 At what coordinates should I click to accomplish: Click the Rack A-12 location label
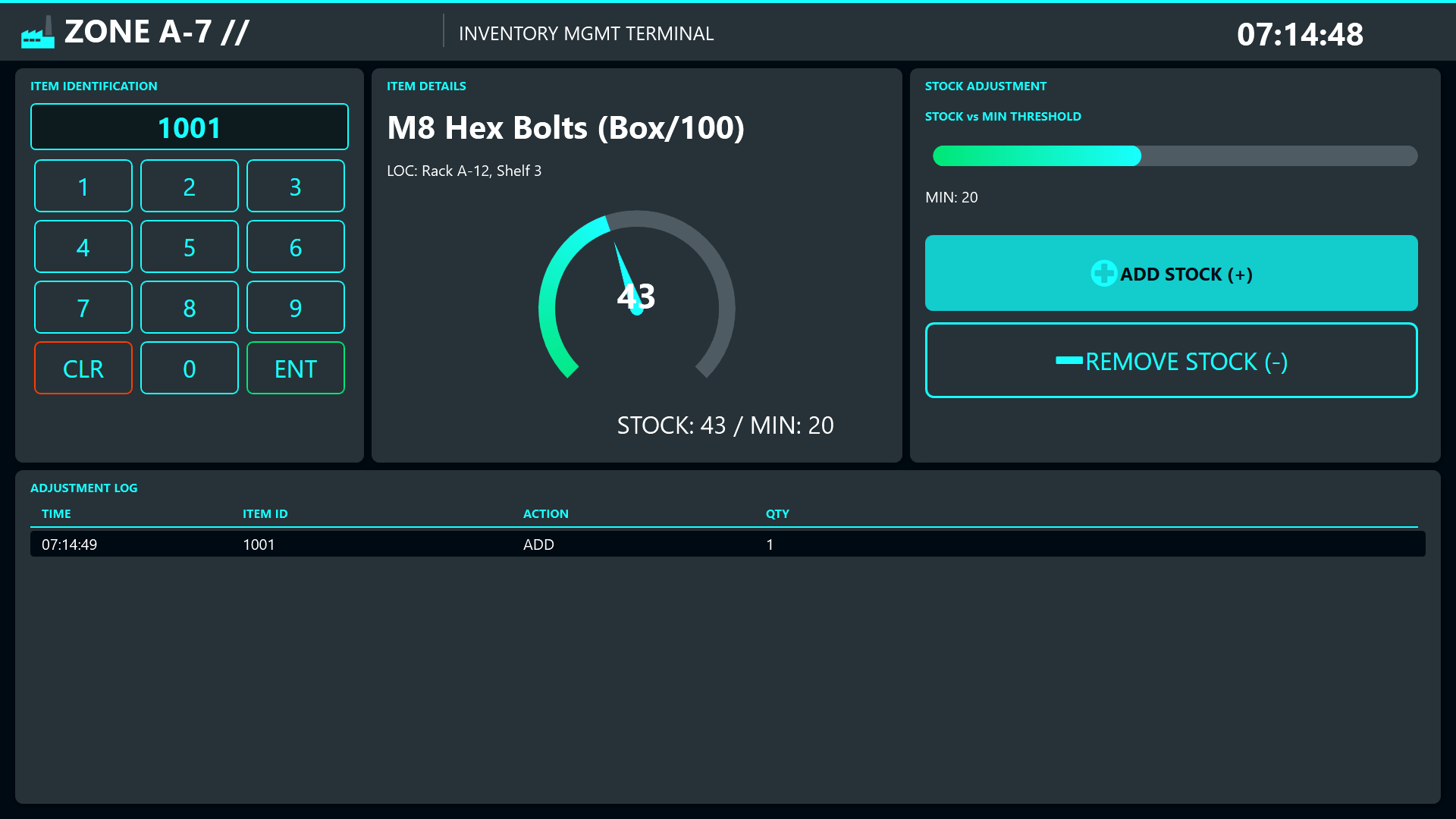click(x=464, y=171)
